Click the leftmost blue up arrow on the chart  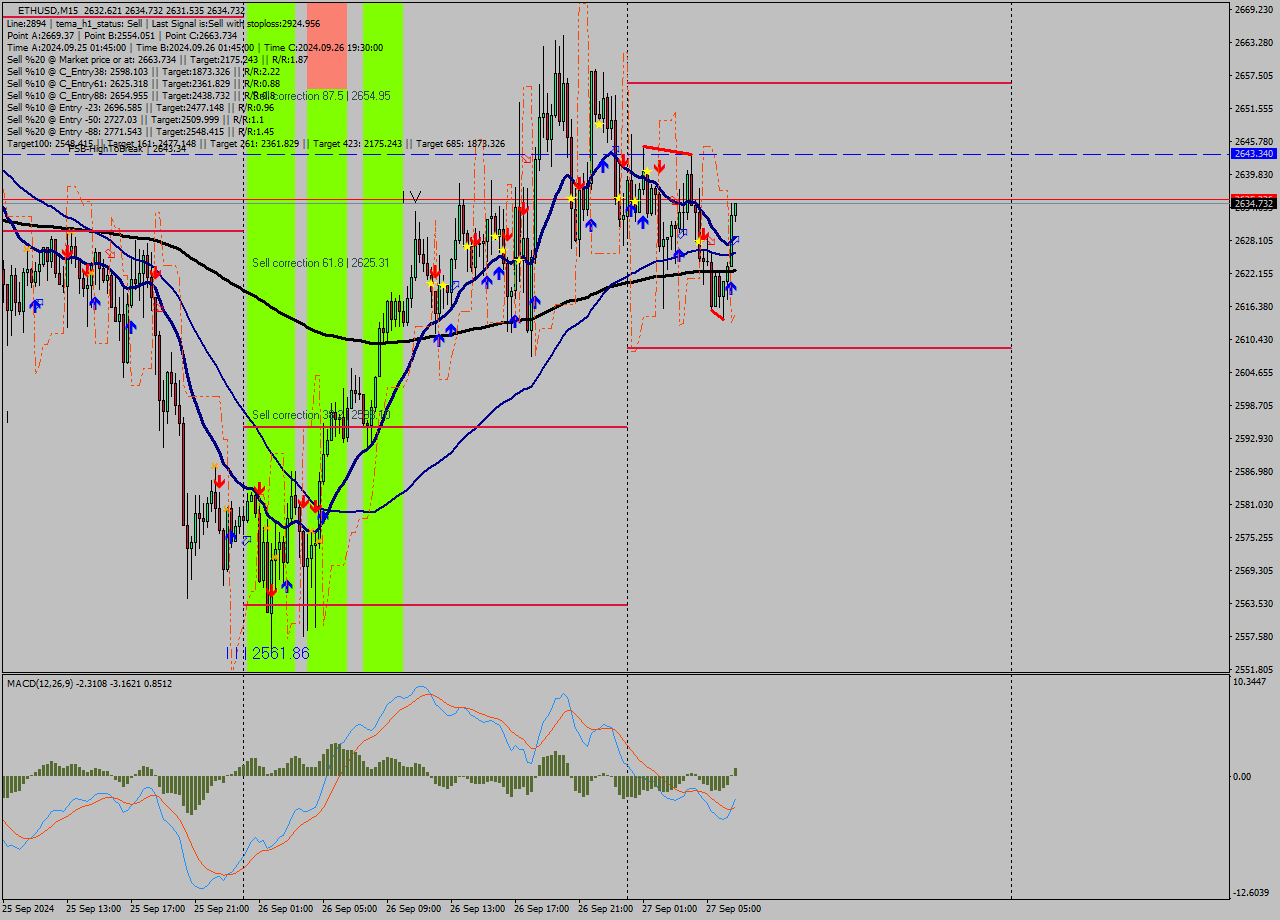coord(36,304)
